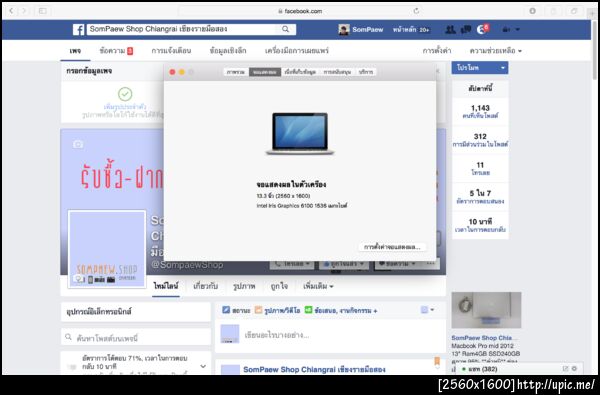Screen dimensions: 600x395
Task: Select the 'รูปภาพ' photos tab
Action: pyautogui.click(x=244, y=286)
